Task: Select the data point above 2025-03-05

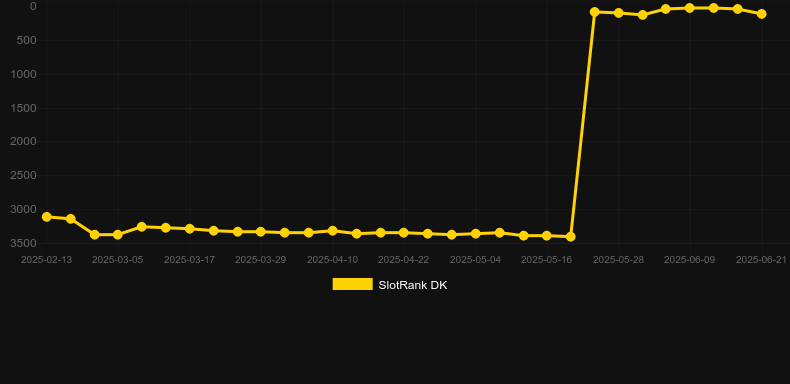Action: pyautogui.click(x=118, y=234)
